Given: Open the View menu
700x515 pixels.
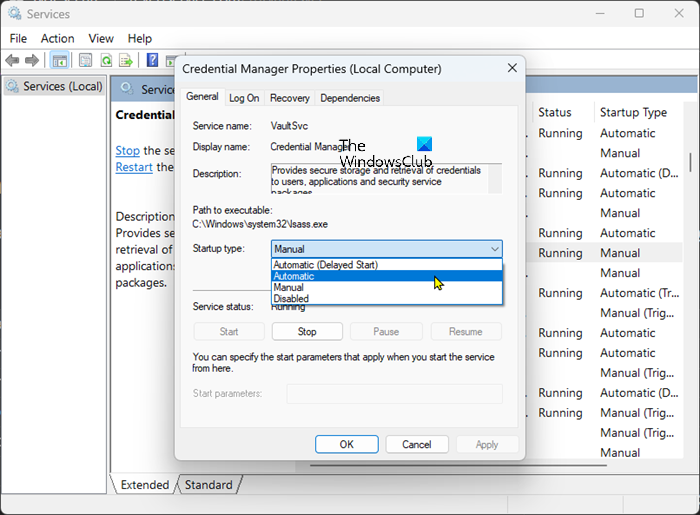Looking at the screenshot, I should pyautogui.click(x=101, y=39).
